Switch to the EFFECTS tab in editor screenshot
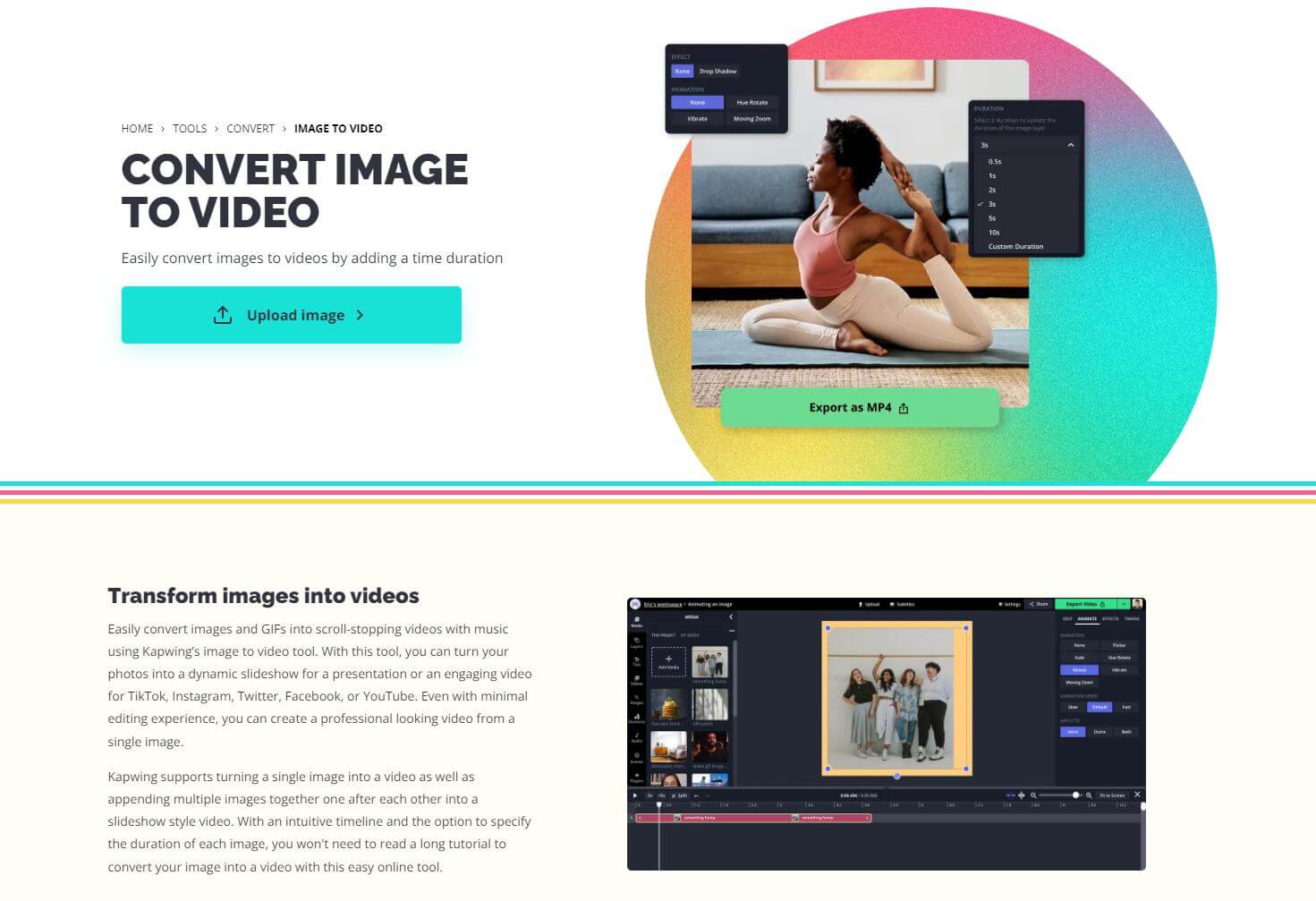This screenshot has width=1316, height=901. 1110,619
